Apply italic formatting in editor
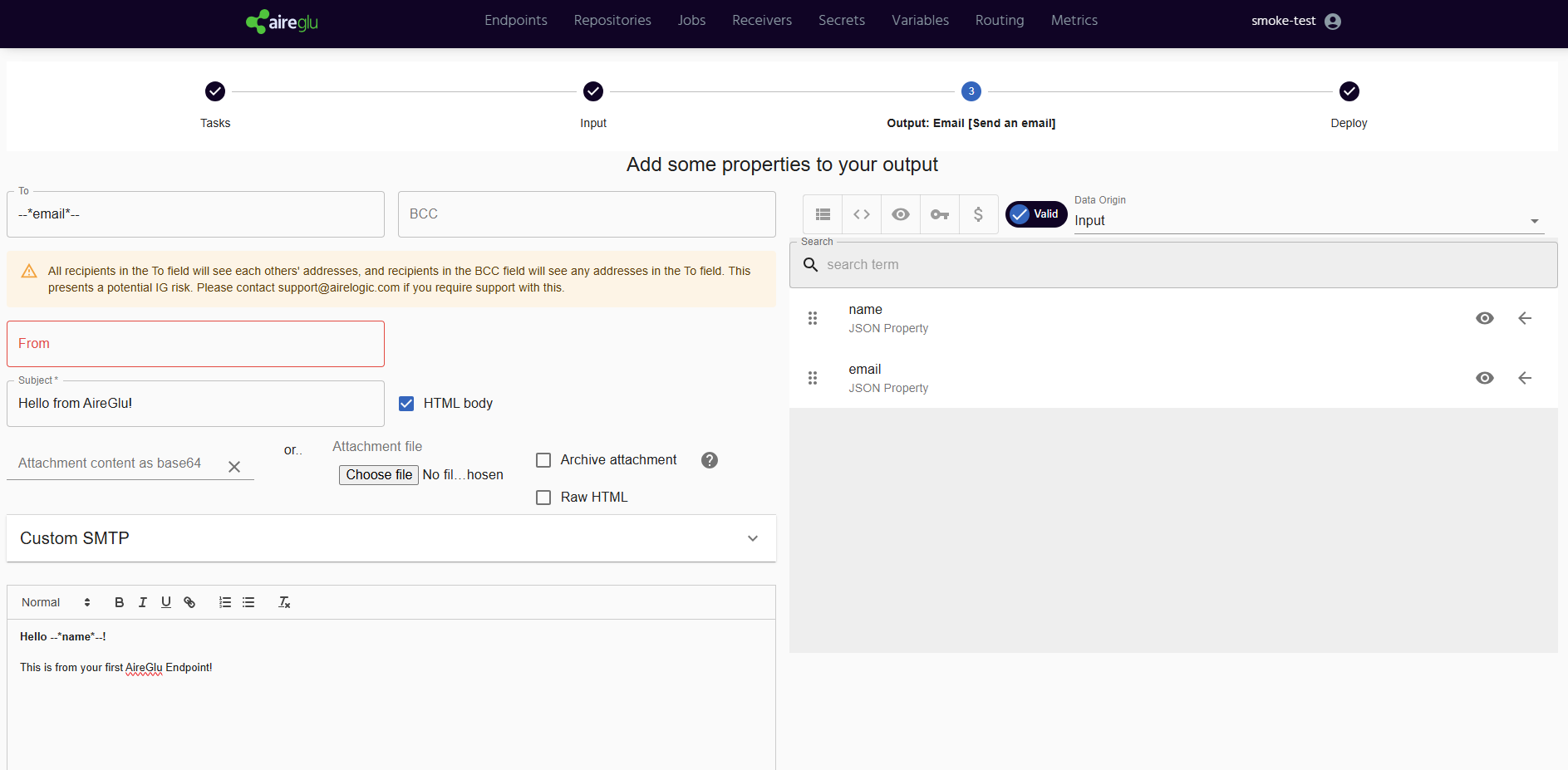The image size is (1568, 770). point(143,602)
